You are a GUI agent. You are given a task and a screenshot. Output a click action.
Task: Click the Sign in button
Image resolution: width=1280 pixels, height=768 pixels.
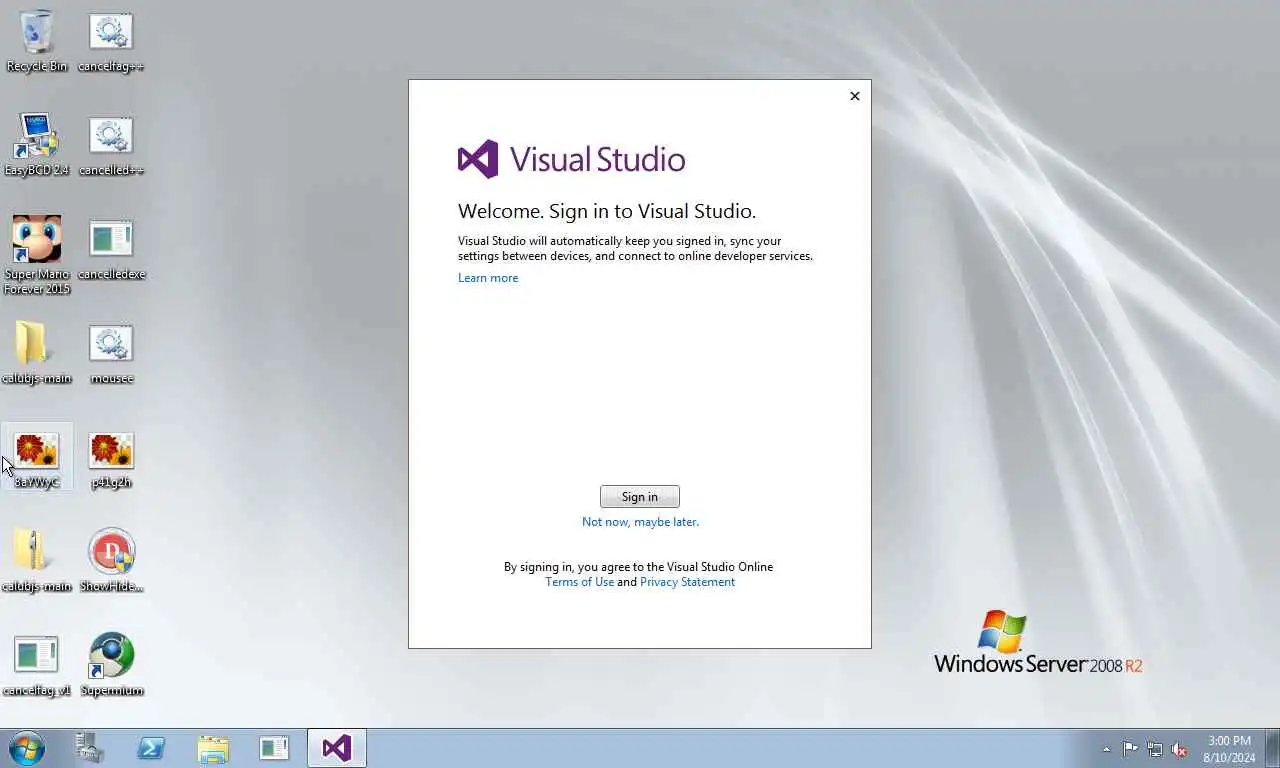point(640,497)
